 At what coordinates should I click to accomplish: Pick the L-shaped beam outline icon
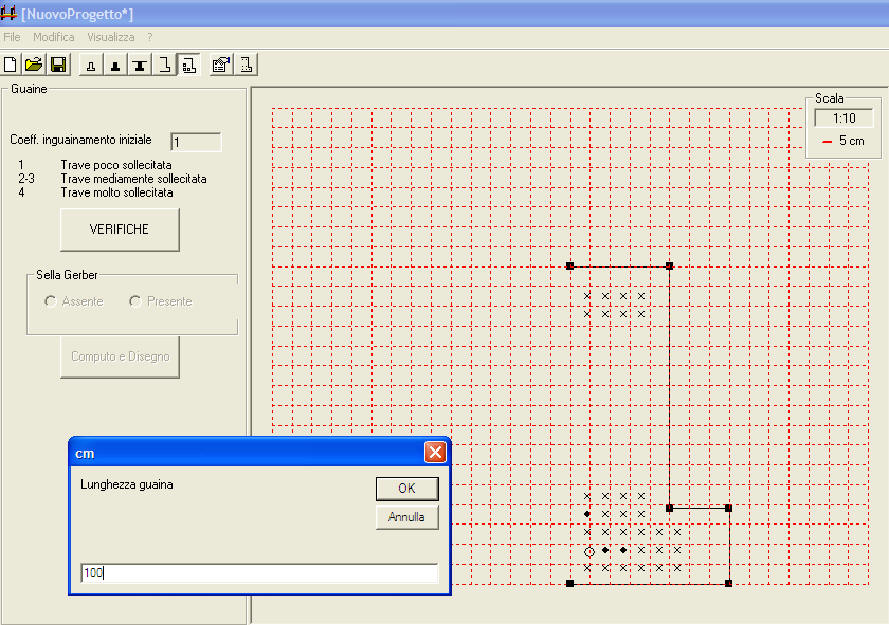tap(164, 65)
